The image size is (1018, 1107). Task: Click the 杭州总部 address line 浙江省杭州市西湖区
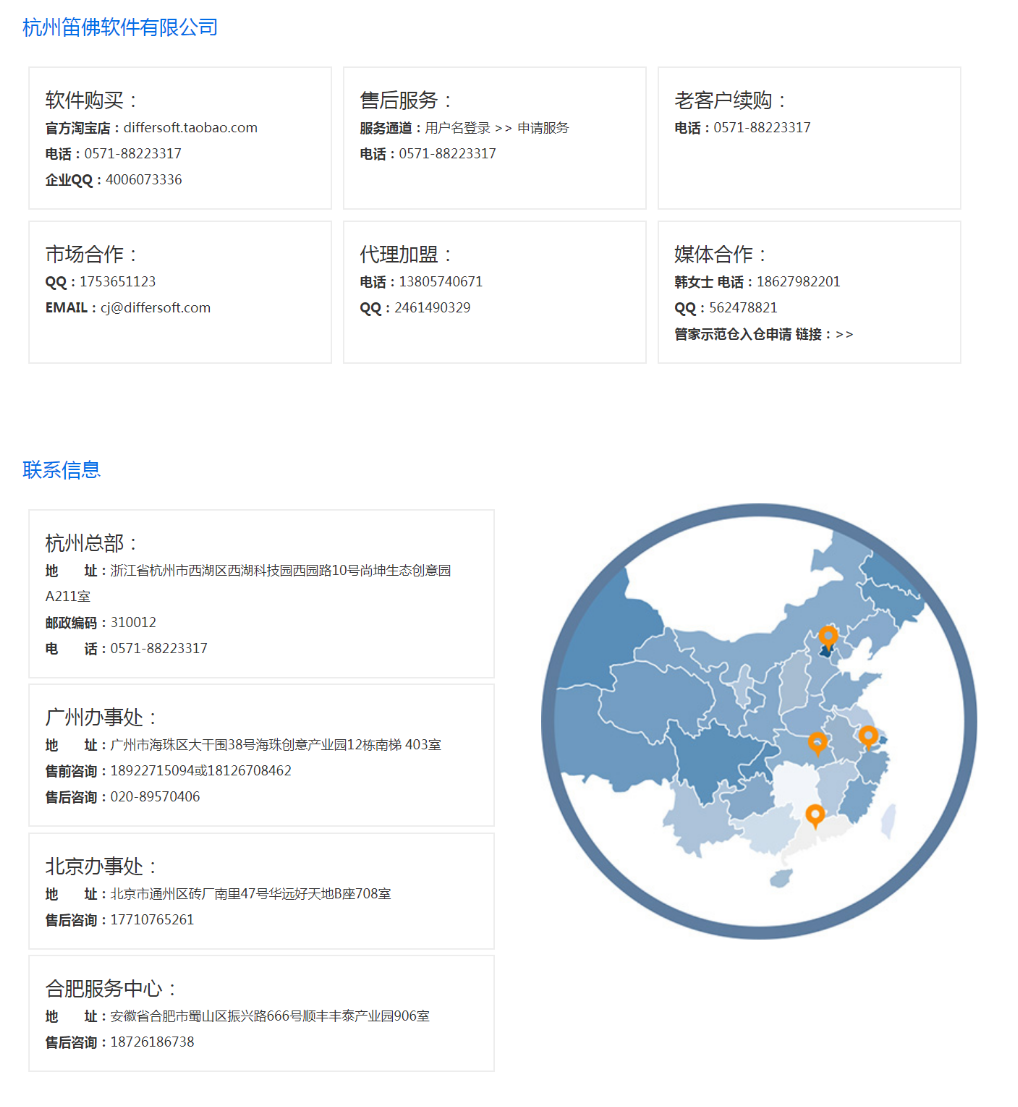pos(280,570)
